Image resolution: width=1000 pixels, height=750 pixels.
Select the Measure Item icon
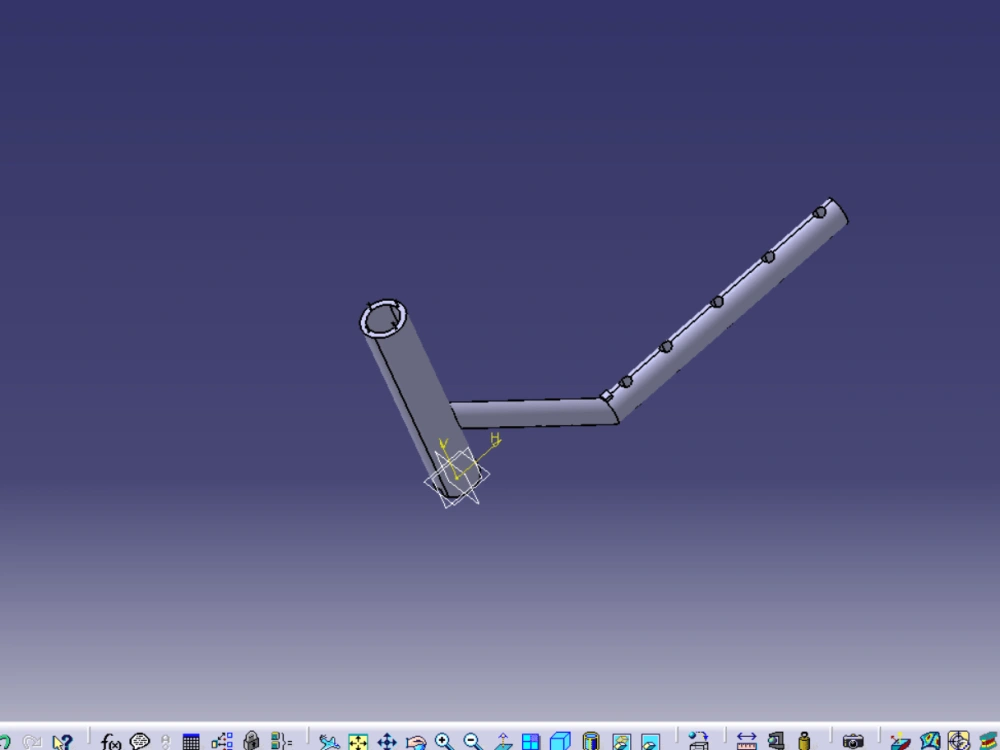pyautogui.click(x=776, y=741)
